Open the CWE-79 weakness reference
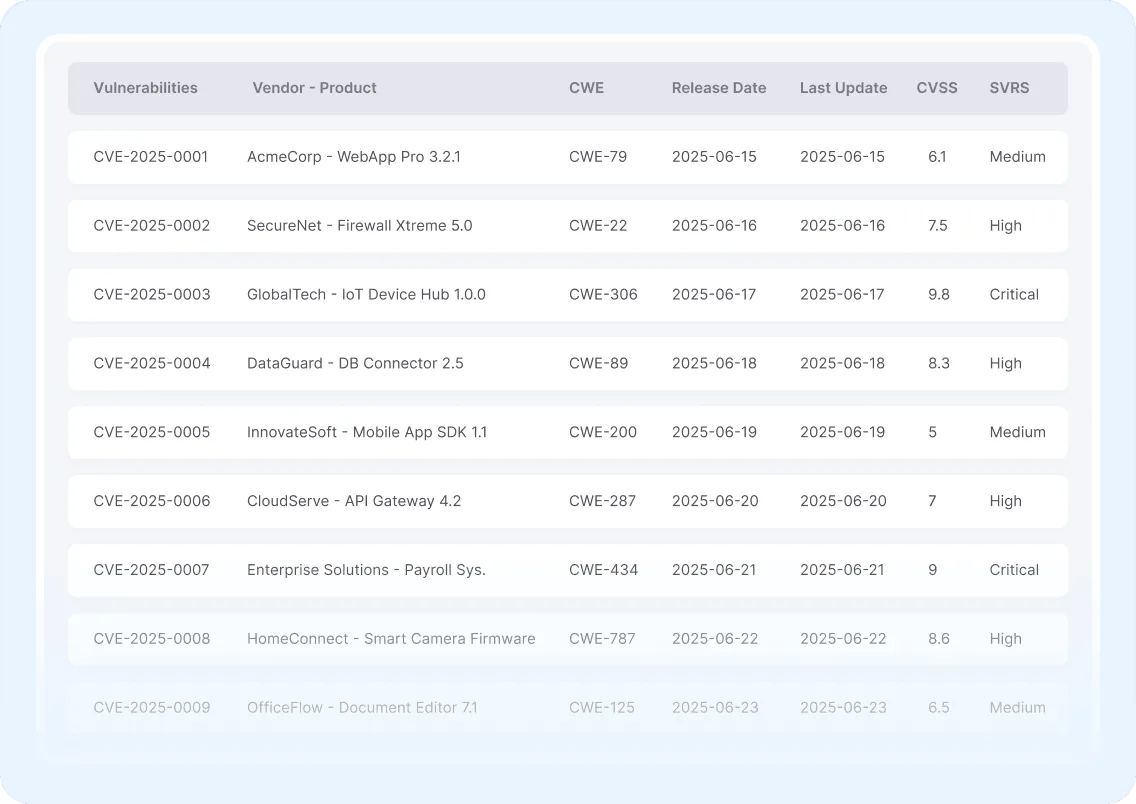The image size is (1136, 804). [x=598, y=157]
